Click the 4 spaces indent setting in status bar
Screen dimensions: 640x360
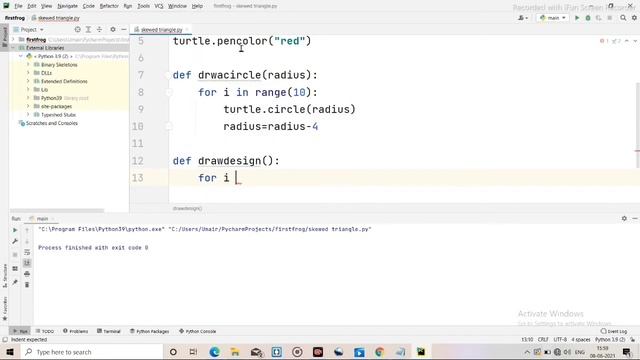coord(580,340)
